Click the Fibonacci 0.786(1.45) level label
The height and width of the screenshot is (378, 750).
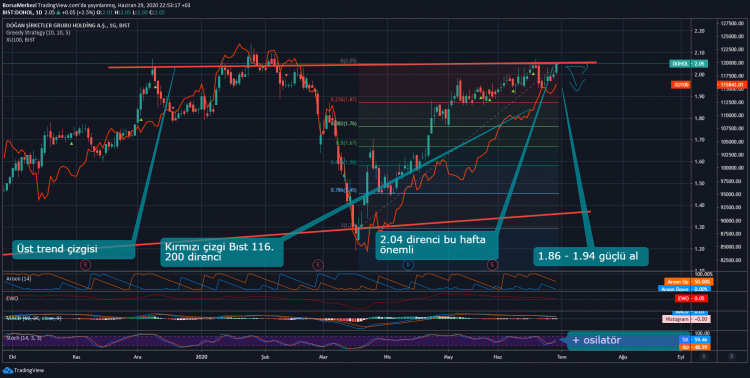[344, 190]
